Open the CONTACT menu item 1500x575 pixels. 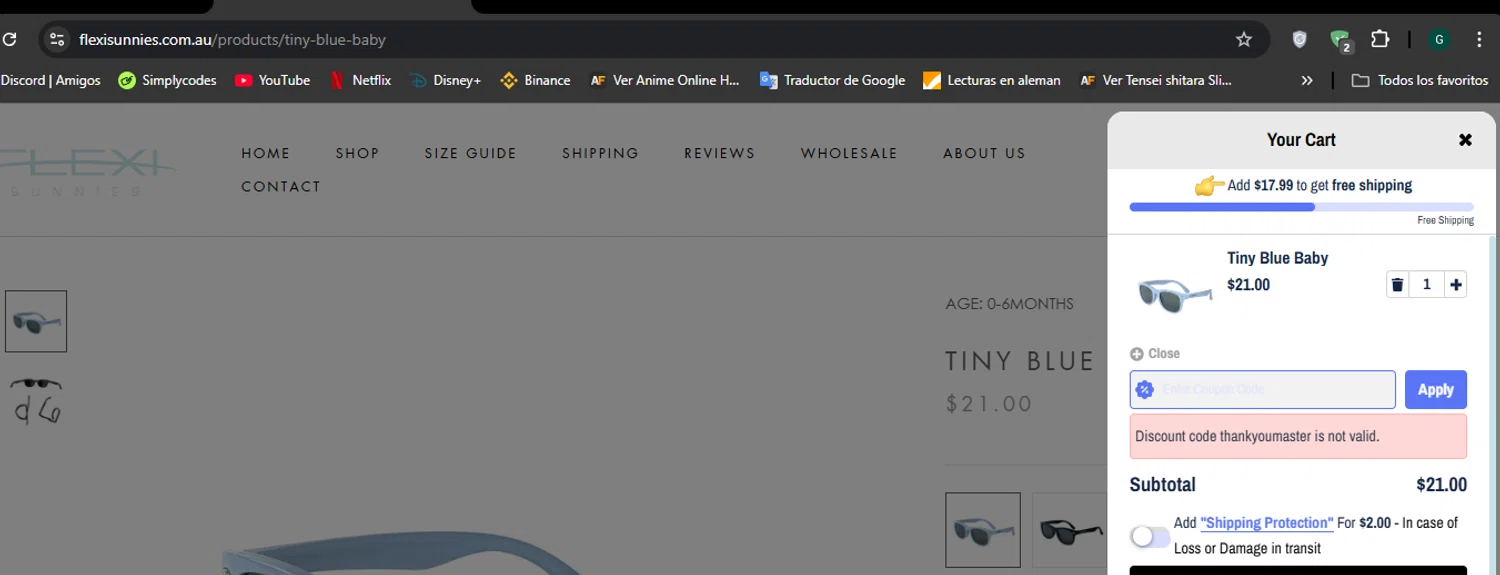click(x=281, y=186)
